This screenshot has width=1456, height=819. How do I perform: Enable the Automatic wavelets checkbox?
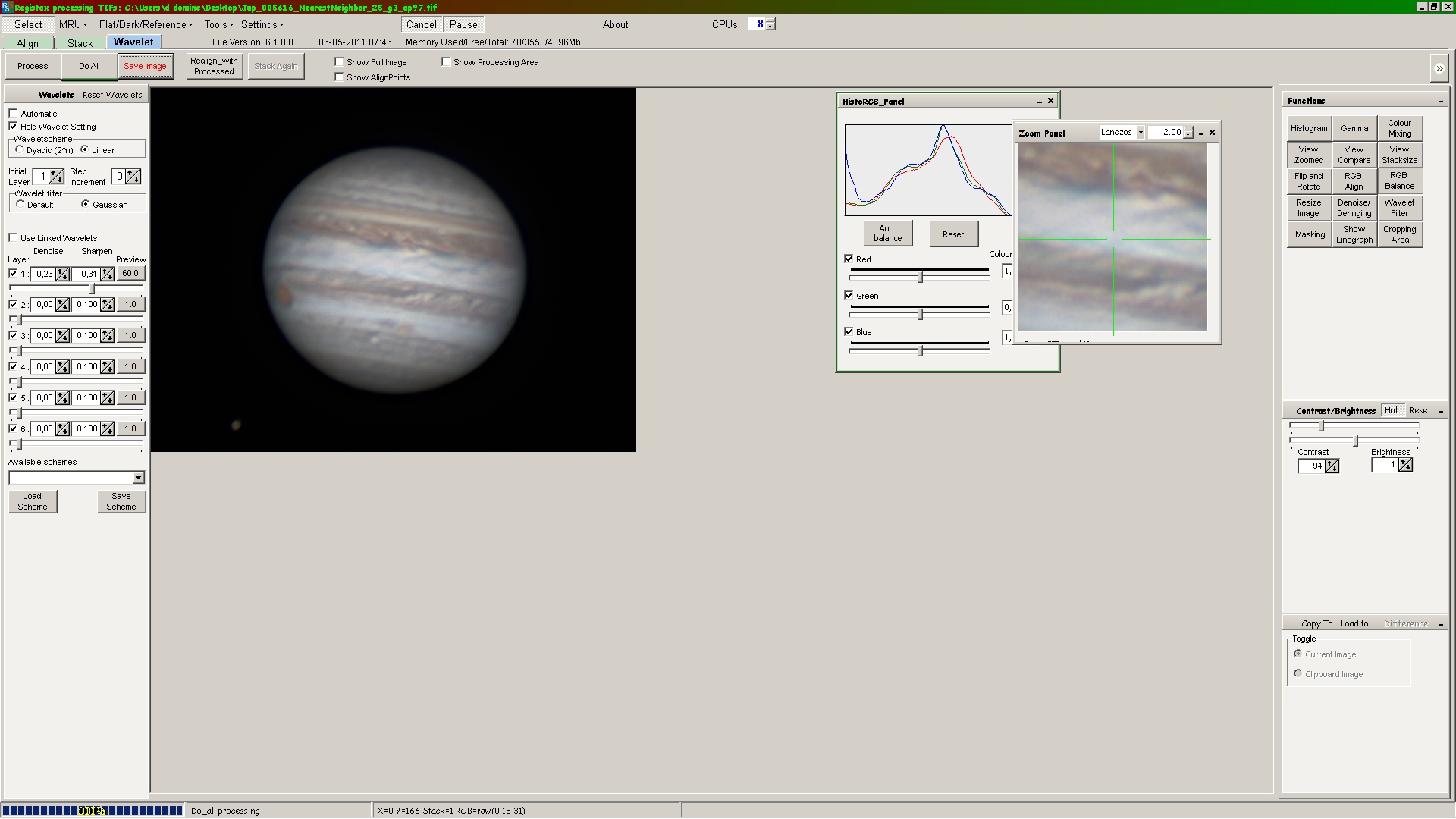point(13,114)
